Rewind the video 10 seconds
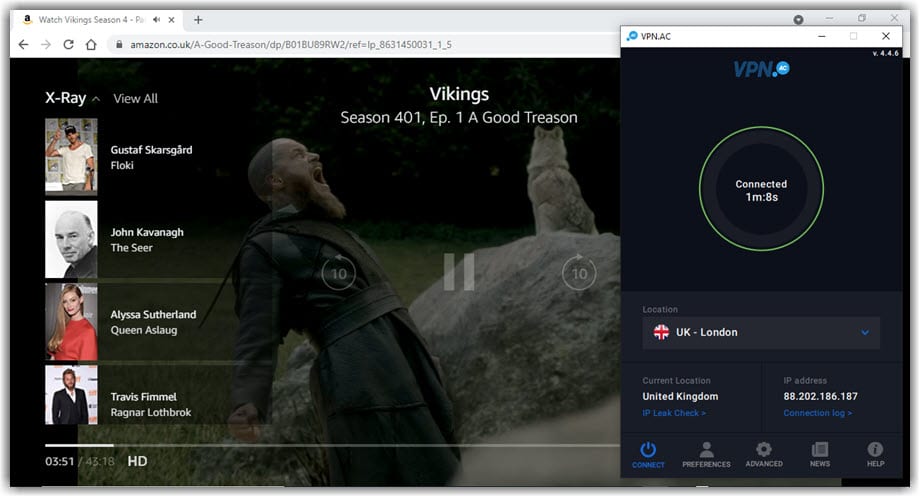 pyautogui.click(x=339, y=273)
